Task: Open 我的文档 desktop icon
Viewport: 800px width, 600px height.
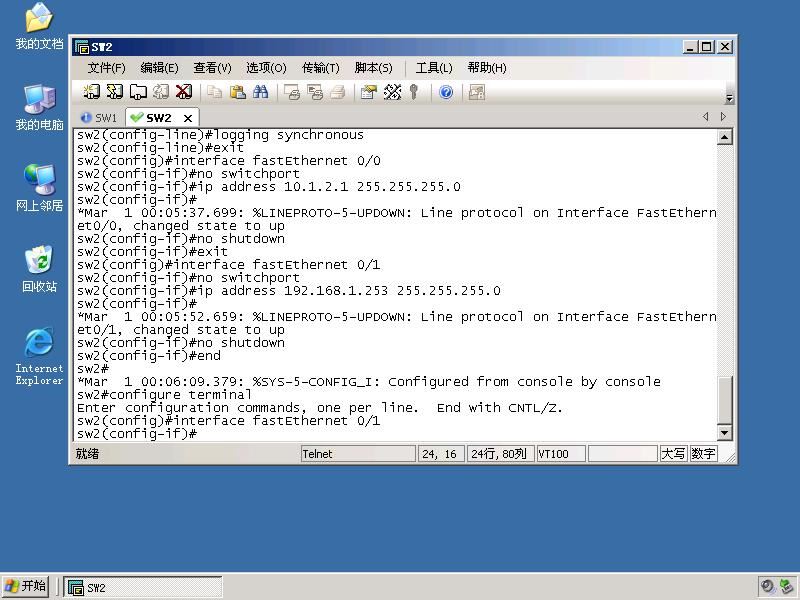Action: coord(39,27)
